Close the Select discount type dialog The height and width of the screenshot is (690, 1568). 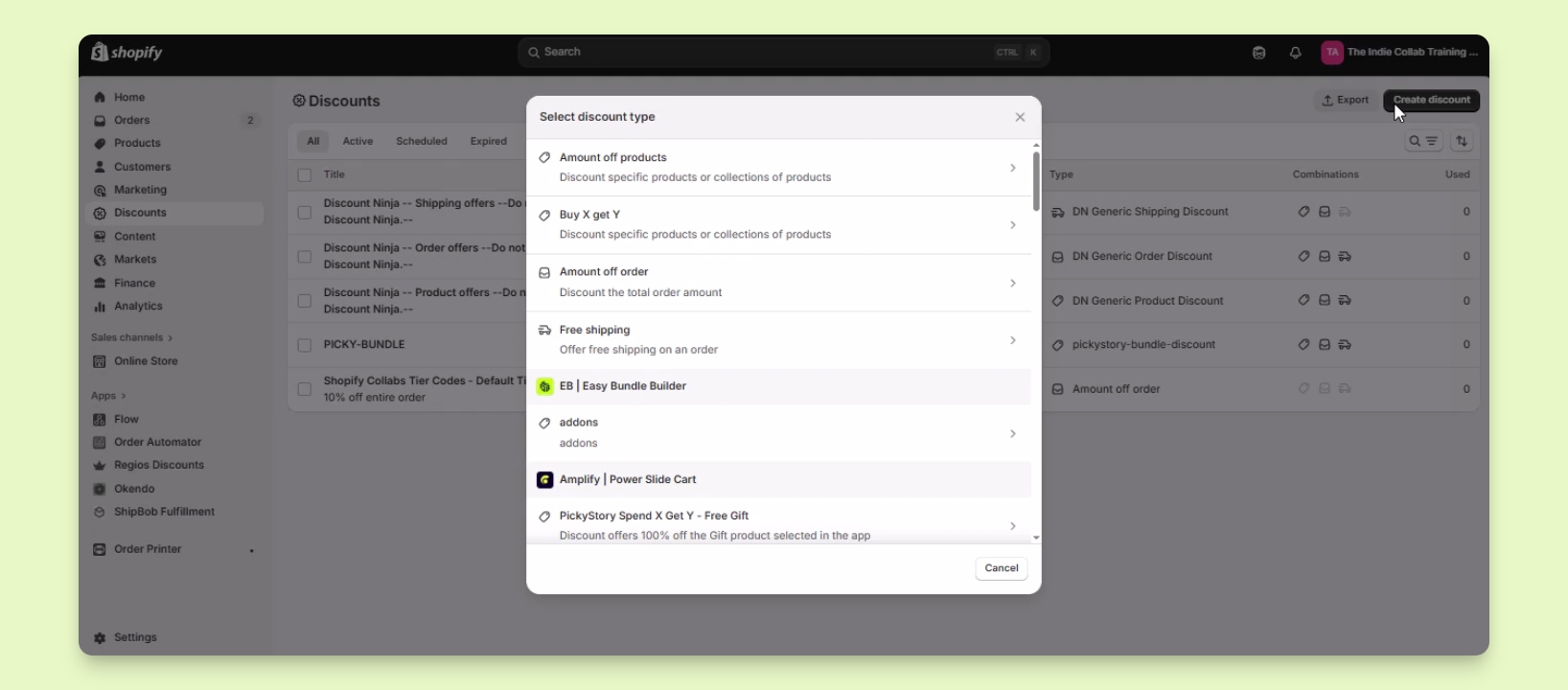1020,117
